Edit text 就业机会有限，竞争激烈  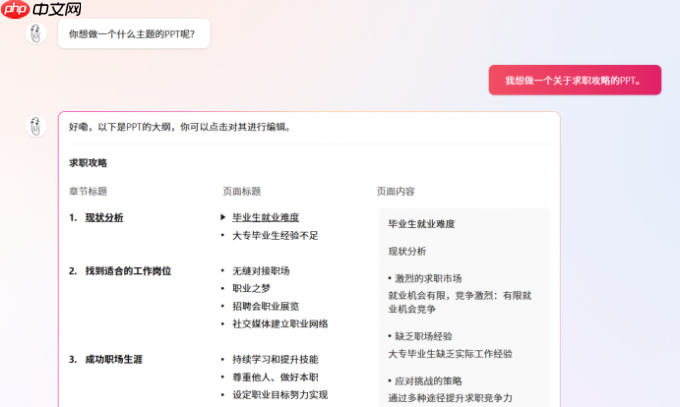459,302
